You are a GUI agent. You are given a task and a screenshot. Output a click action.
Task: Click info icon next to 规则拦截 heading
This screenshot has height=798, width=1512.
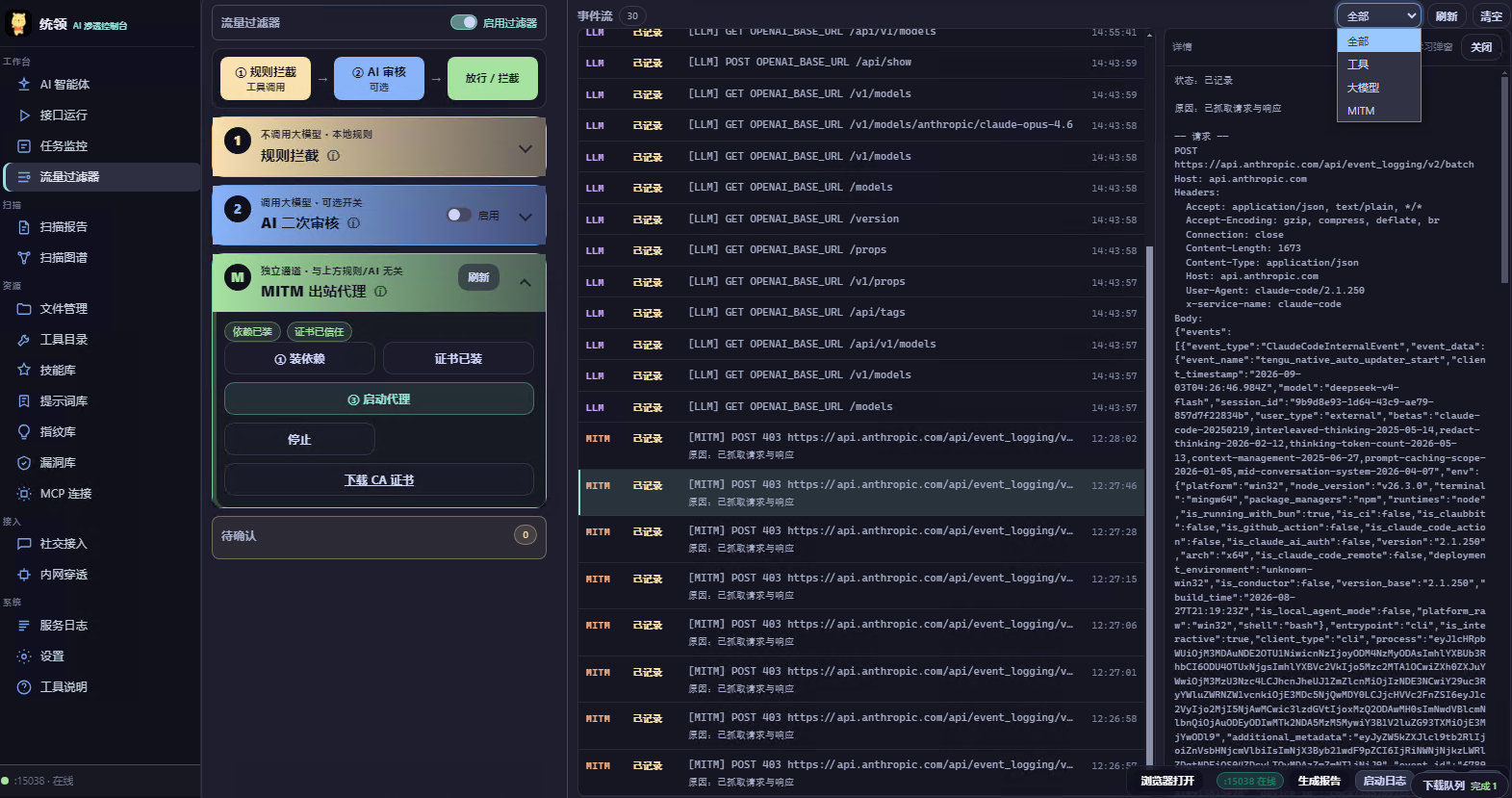(333, 156)
